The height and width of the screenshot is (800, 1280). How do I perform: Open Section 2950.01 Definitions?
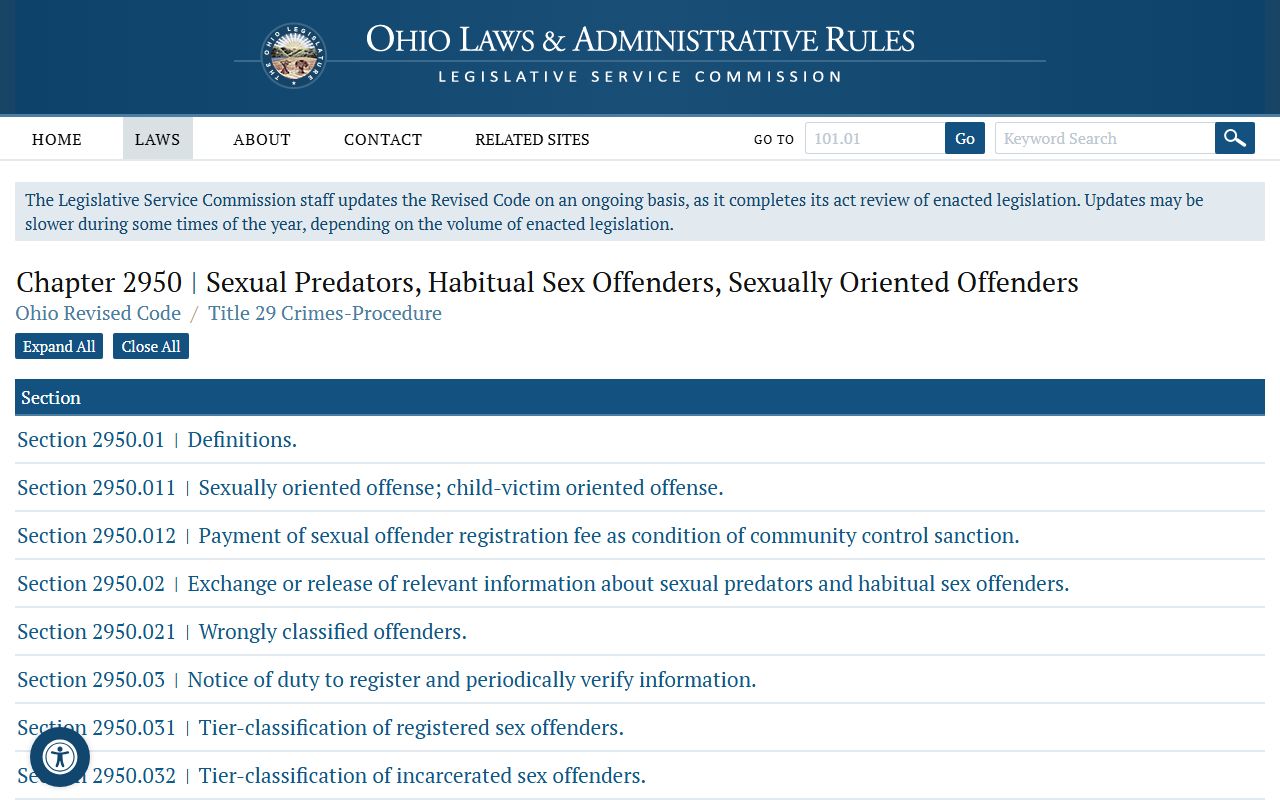pyautogui.click(x=157, y=439)
